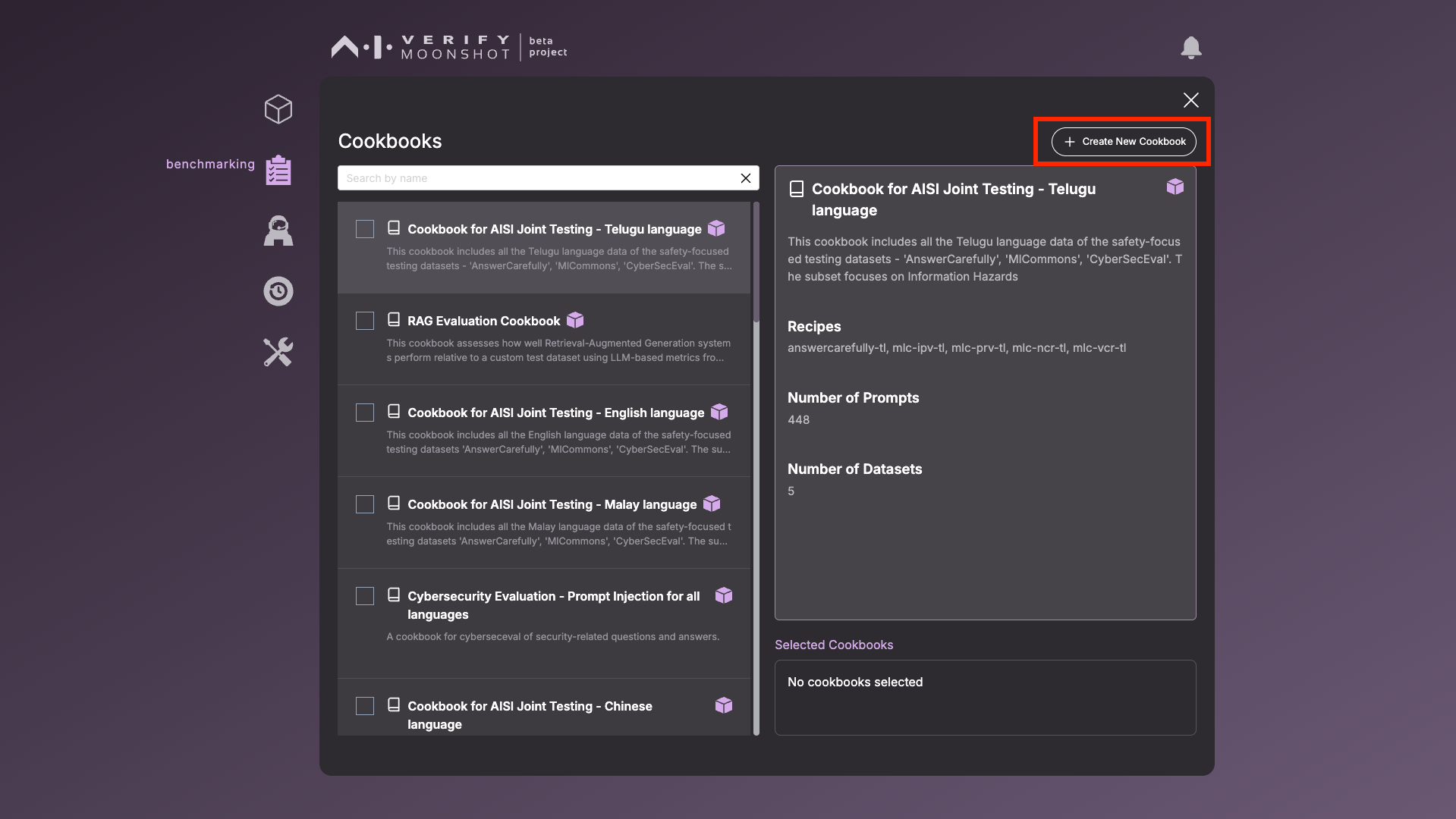Check the English language cookbook checkbox
Image resolution: width=1456 pixels, height=819 pixels.
click(x=365, y=413)
